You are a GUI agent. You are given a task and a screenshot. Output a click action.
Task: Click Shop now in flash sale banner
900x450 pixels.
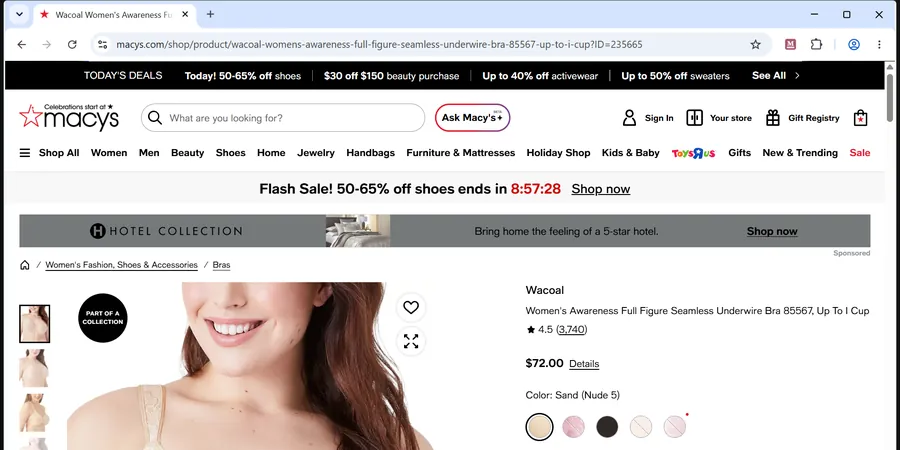(601, 189)
